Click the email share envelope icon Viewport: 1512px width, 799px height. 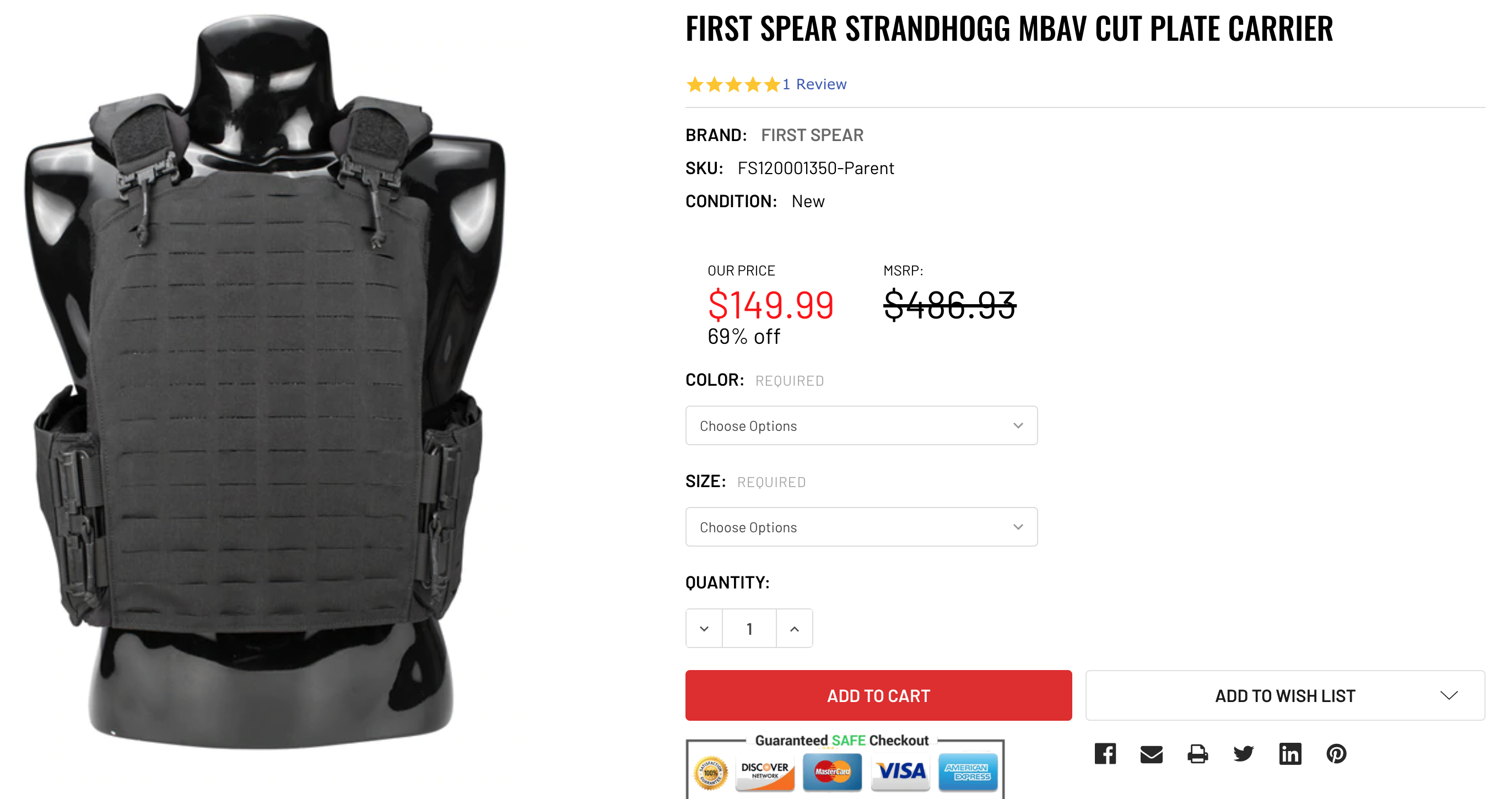1151,754
